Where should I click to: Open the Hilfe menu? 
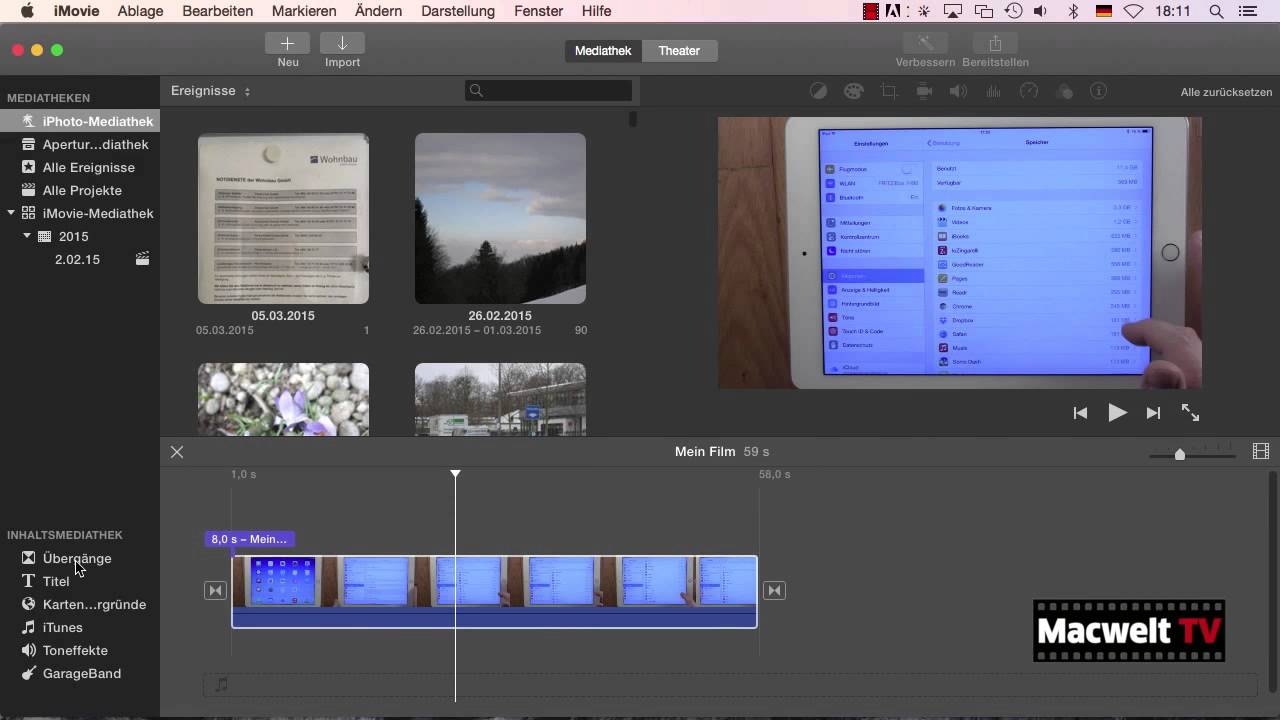[x=596, y=11]
